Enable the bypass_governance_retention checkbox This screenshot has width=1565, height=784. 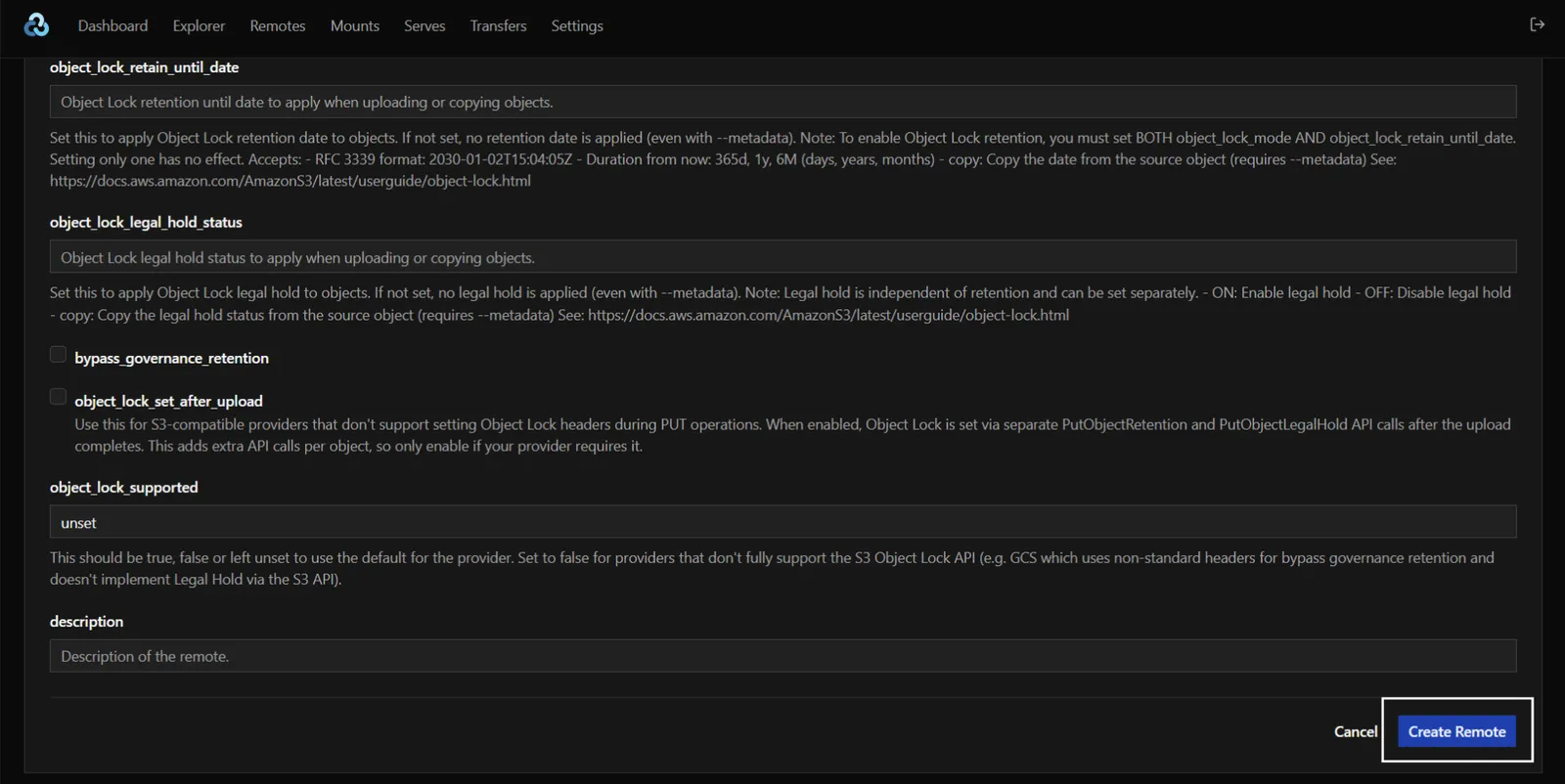click(59, 355)
